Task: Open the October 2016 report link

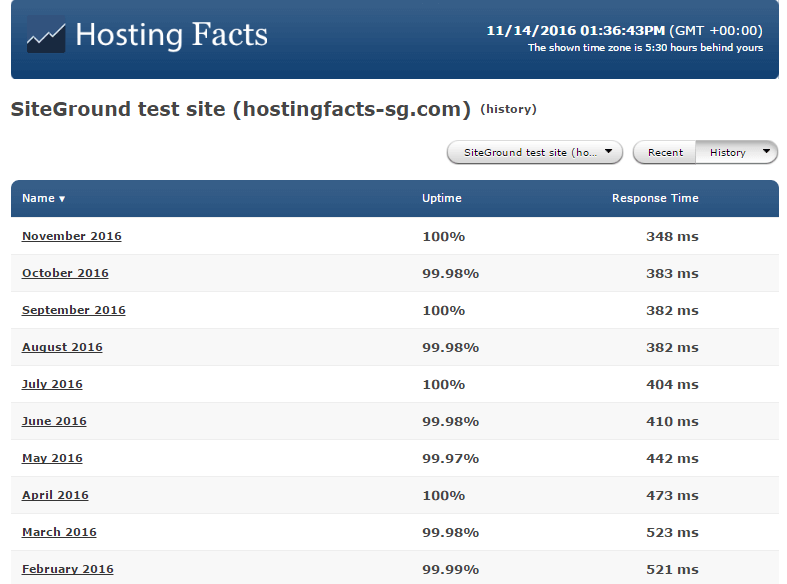Action: (x=65, y=273)
